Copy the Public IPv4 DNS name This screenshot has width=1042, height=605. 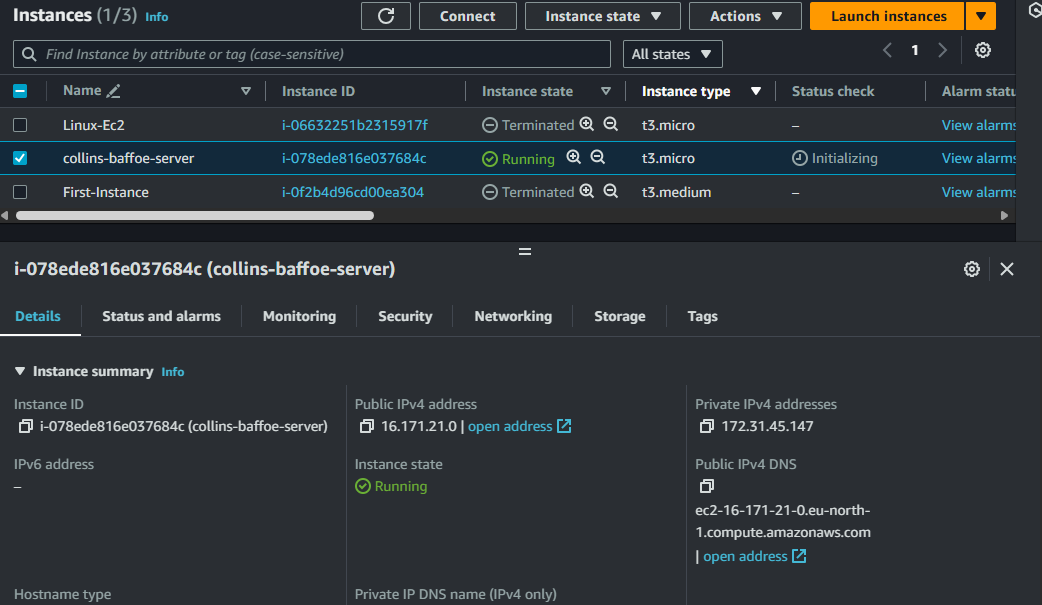click(x=707, y=486)
